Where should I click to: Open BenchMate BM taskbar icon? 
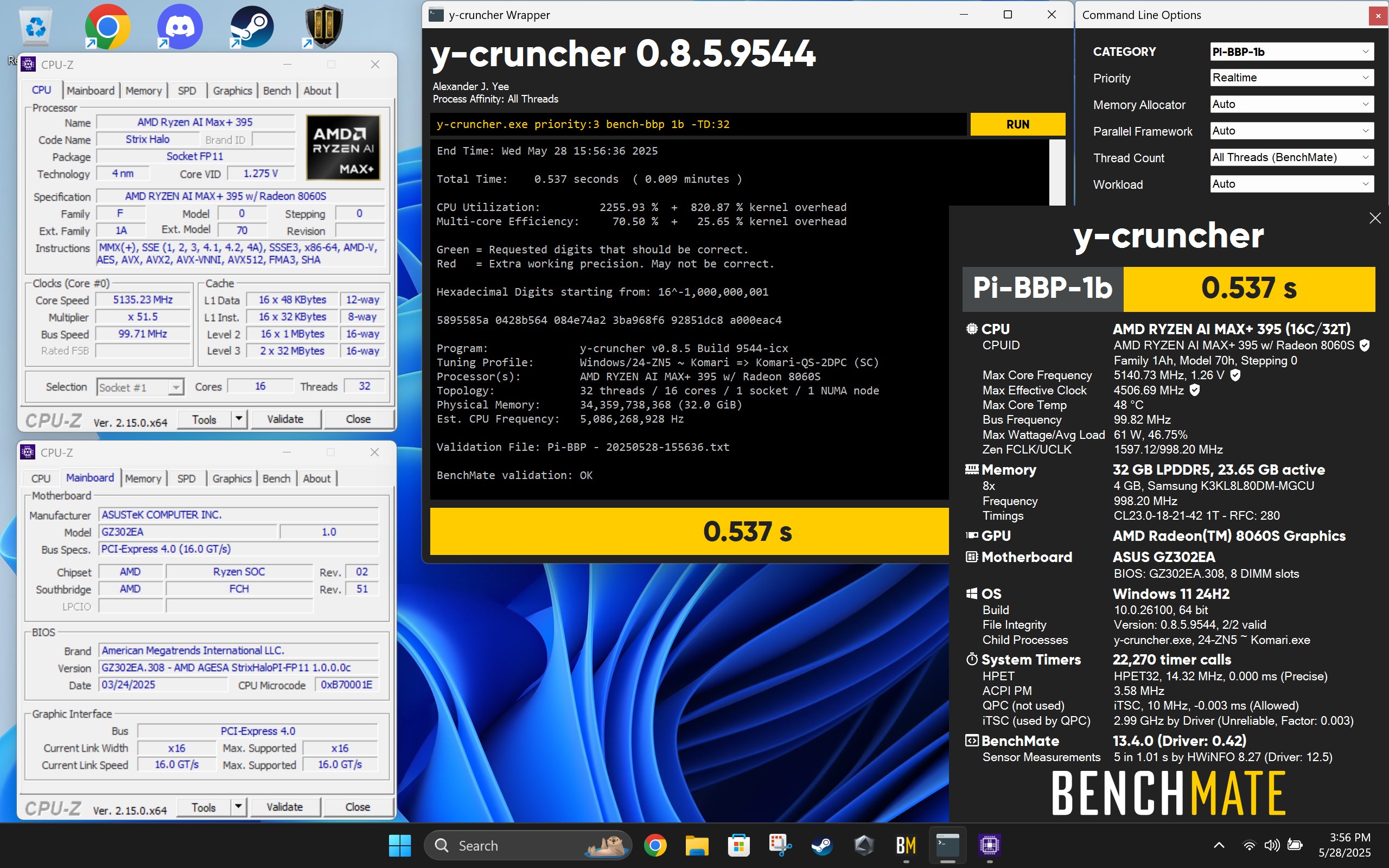[906, 845]
